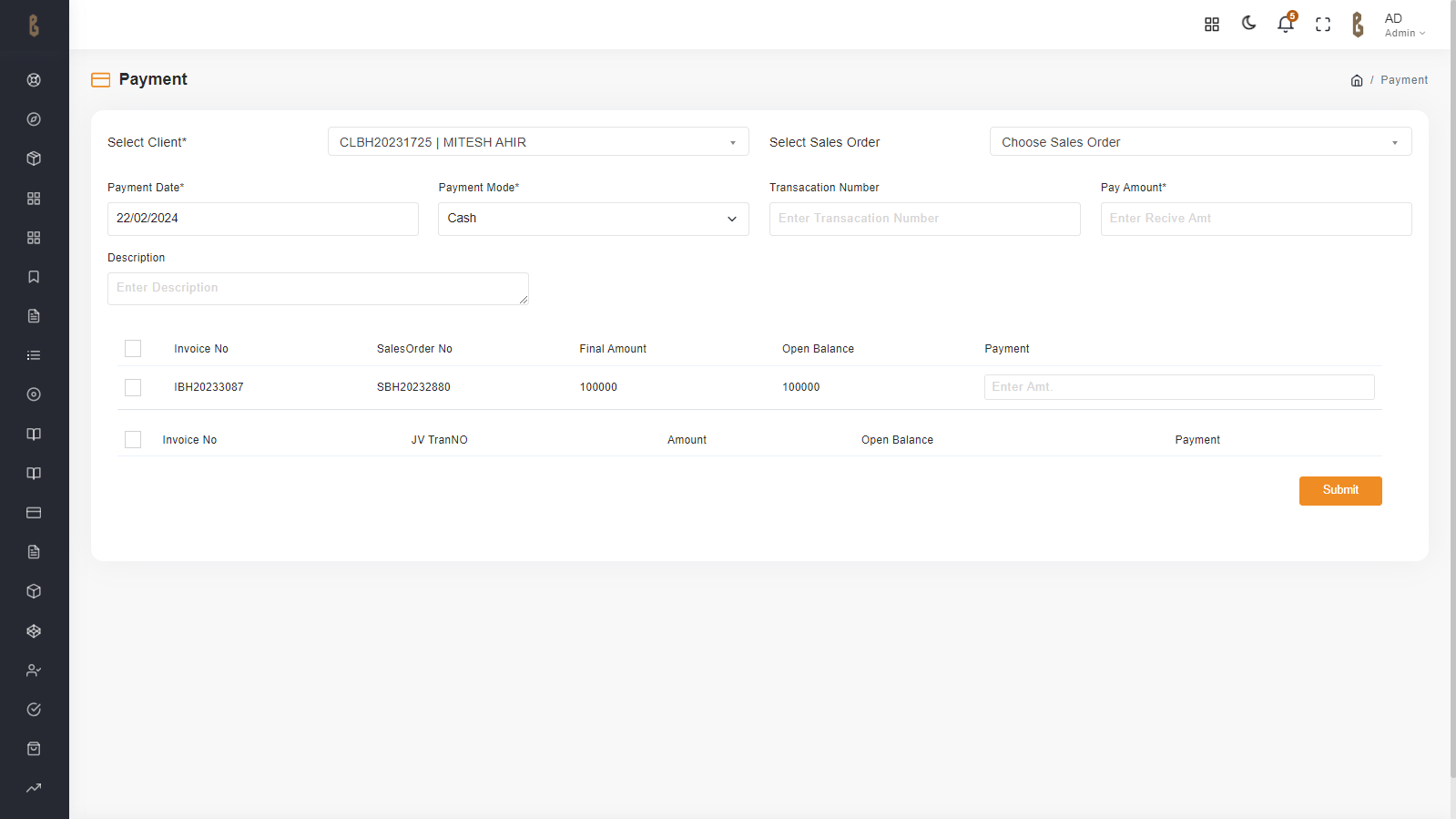1456x819 pixels.
Task: Focus the Description text area
Action: (318, 289)
